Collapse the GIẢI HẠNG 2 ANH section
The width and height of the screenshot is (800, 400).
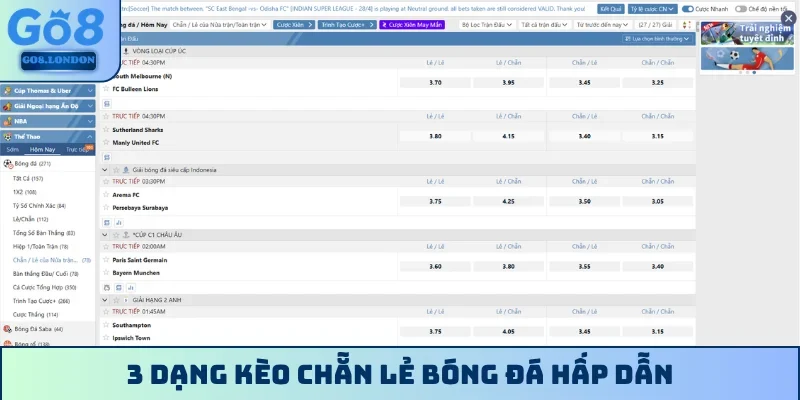105,300
